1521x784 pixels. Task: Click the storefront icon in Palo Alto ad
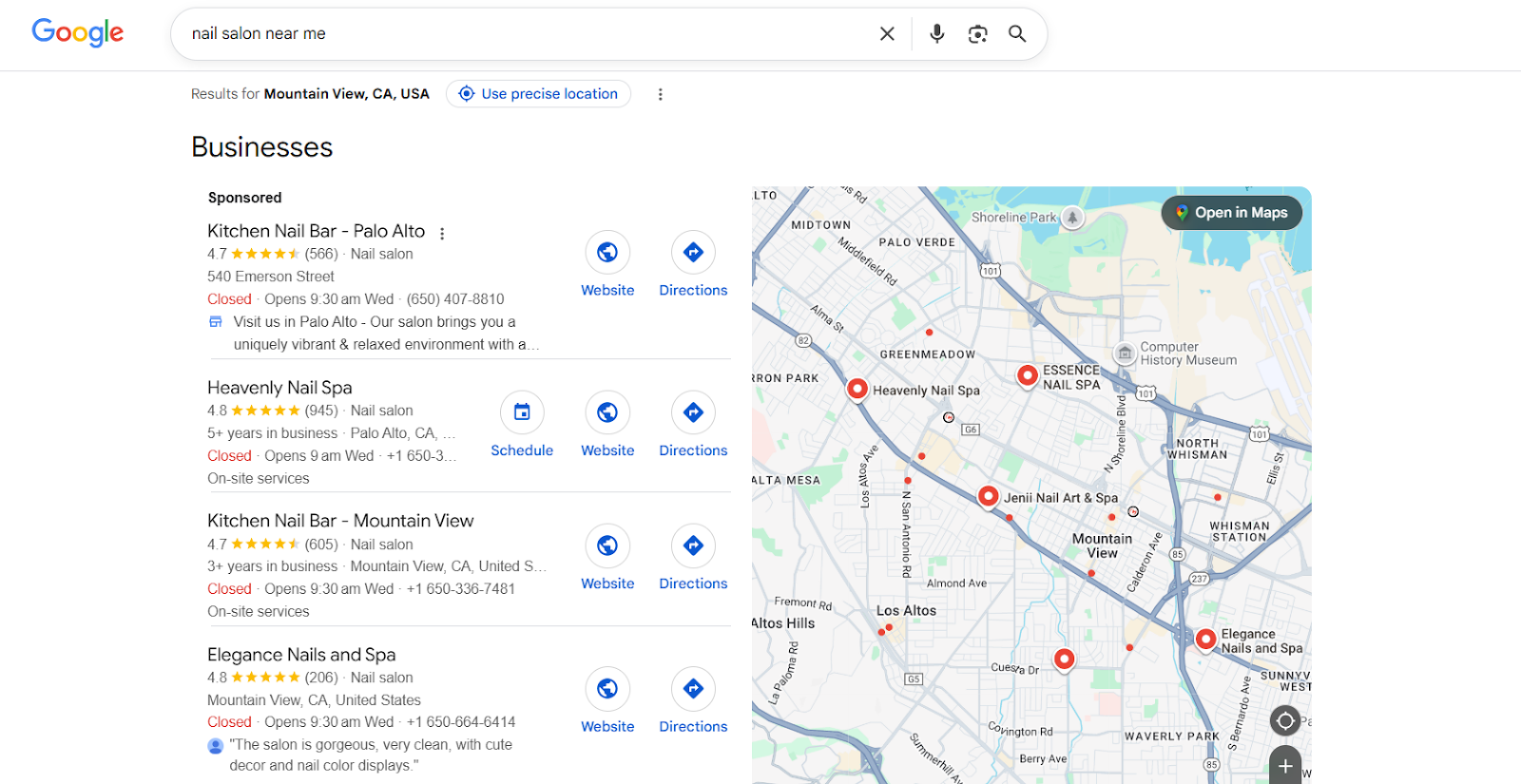(x=216, y=322)
